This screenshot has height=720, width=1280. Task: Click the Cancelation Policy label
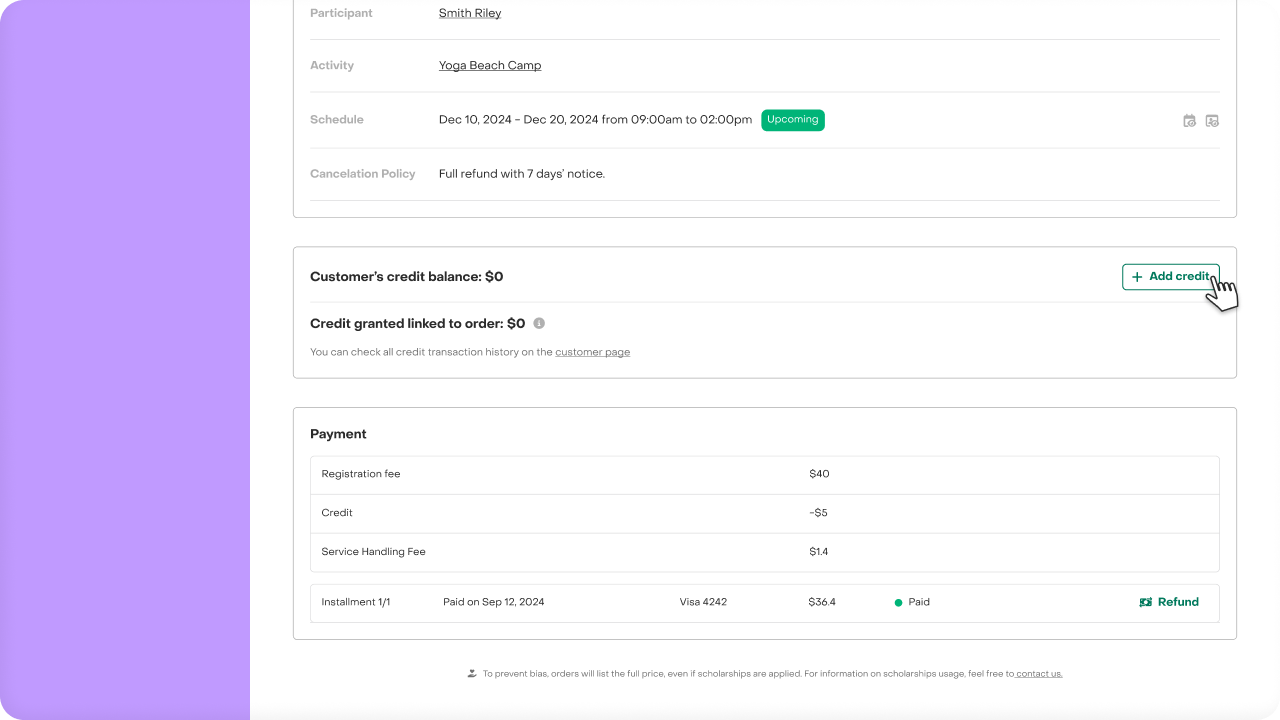click(363, 174)
